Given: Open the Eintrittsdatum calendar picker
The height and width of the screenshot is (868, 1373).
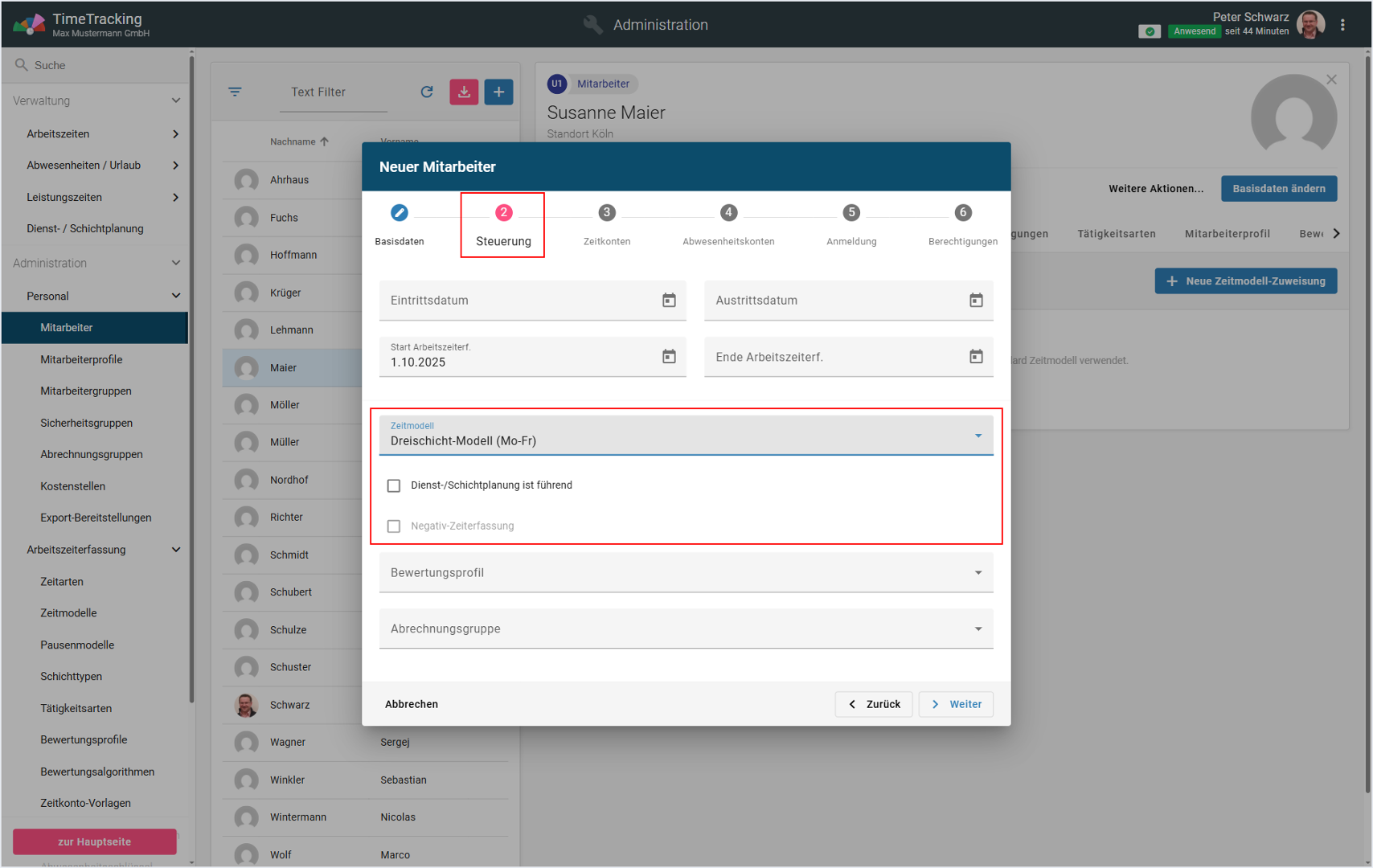Looking at the screenshot, I should click(669, 301).
